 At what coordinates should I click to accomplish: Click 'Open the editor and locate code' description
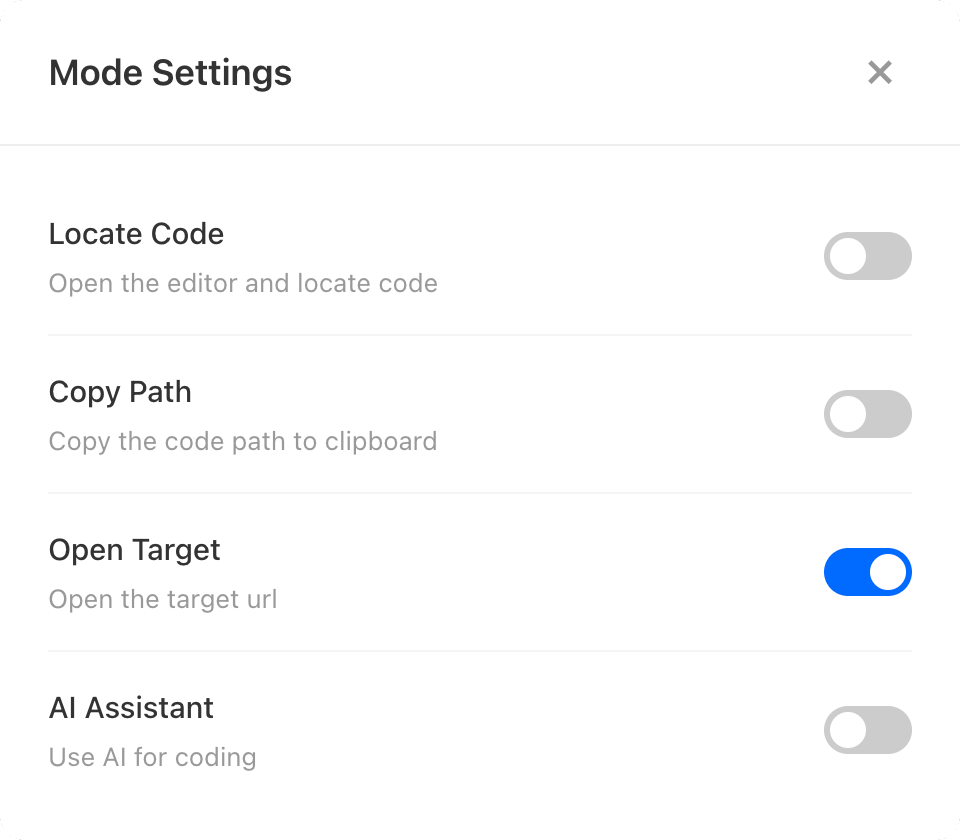pyautogui.click(x=243, y=284)
